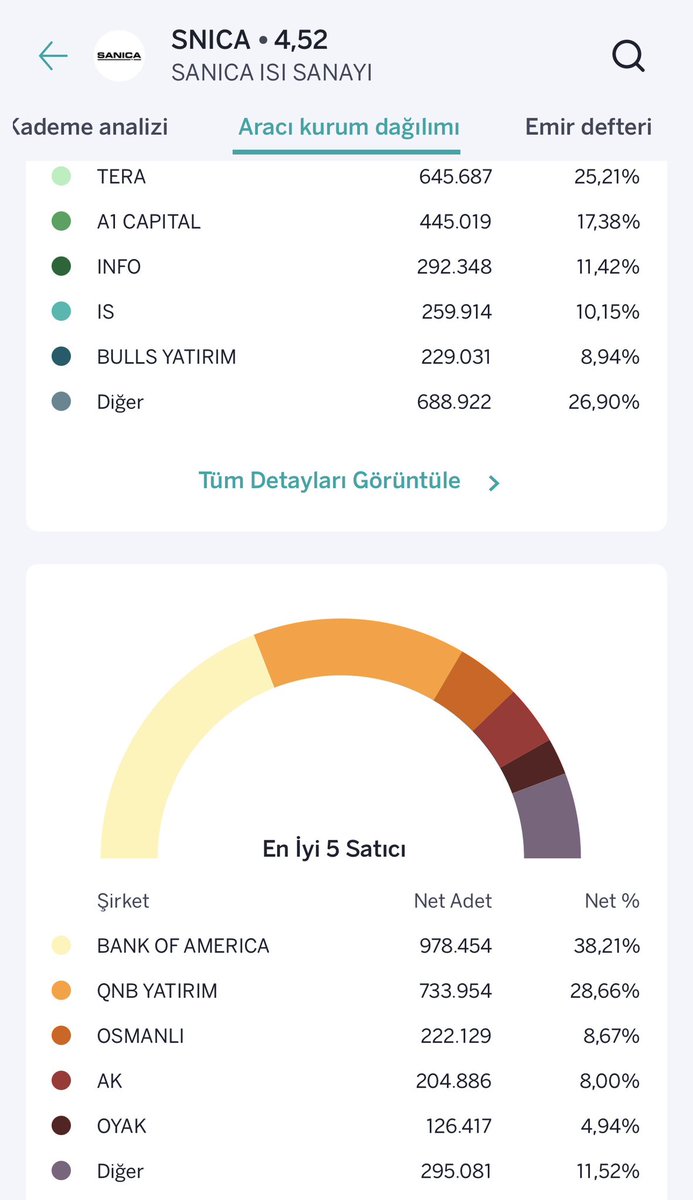
Task: Select the A1 CAPITAL broker name
Action: pyautogui.click(x=149, y=222)
